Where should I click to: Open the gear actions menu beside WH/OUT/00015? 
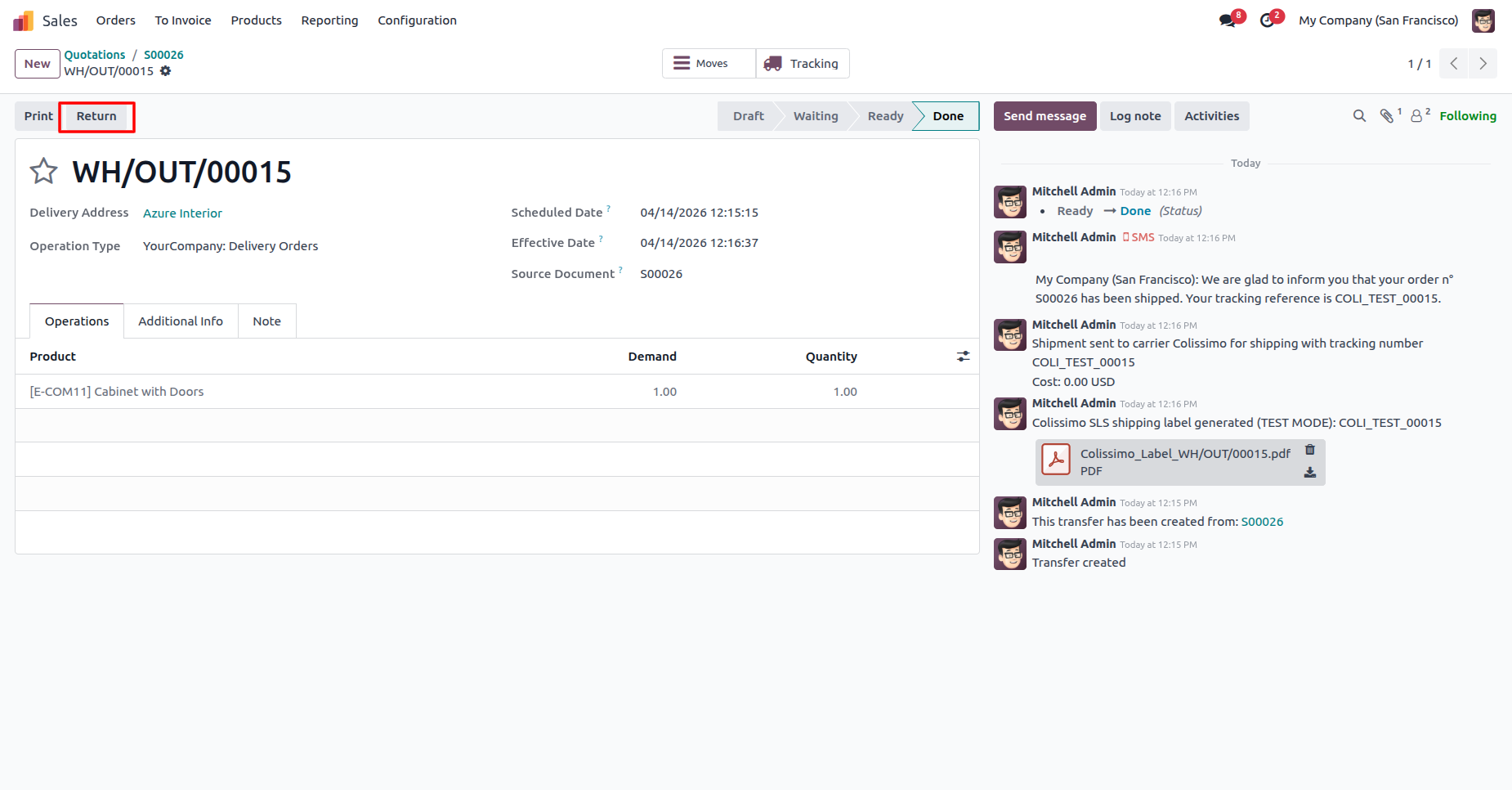(166, 71)
